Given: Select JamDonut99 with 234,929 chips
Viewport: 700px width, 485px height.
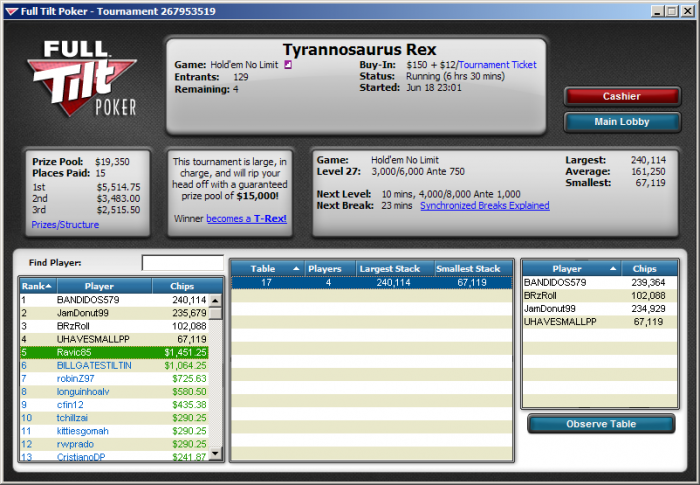Looking at the screenshot, I should 600,309.
